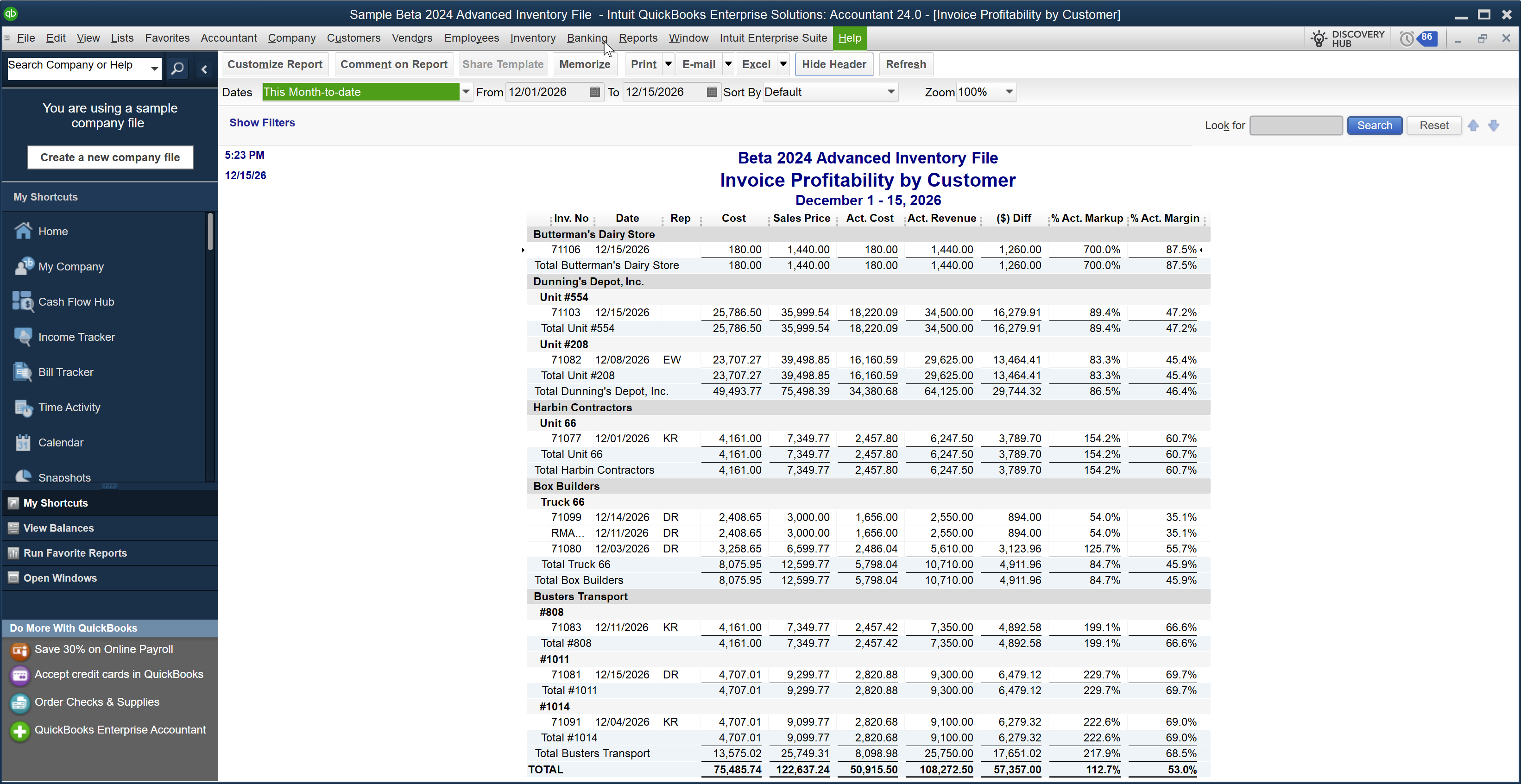This screenshot has width=1521, height=784.
Task: Open the Sort By dropdown
Action: click(x=890, y=92)
